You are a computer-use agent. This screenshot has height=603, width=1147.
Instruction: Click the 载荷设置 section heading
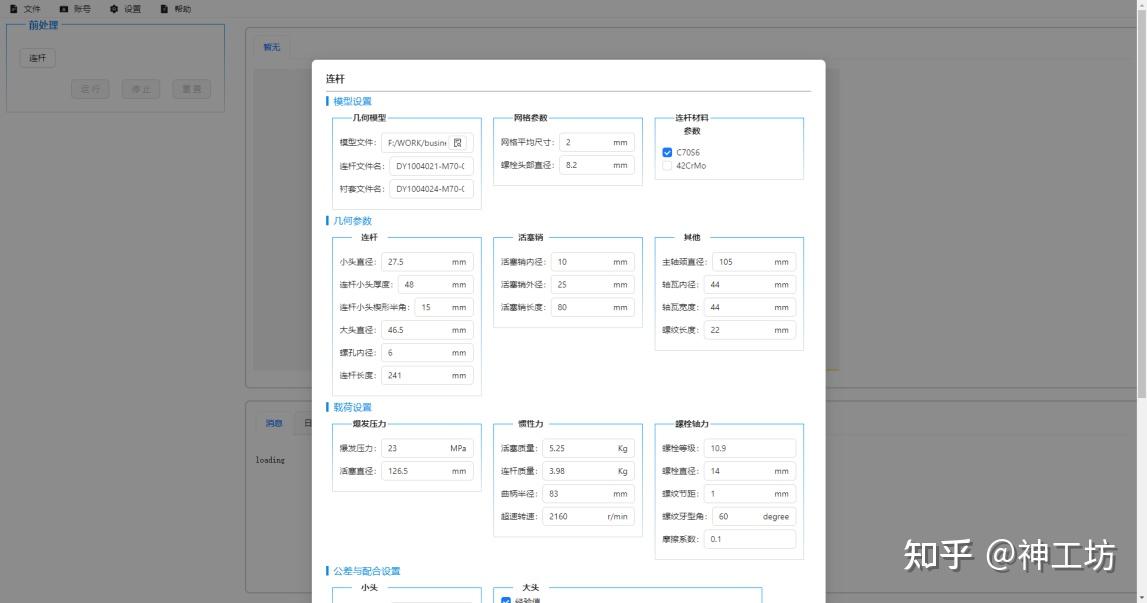pyautogui.click(x=353, y=408)
